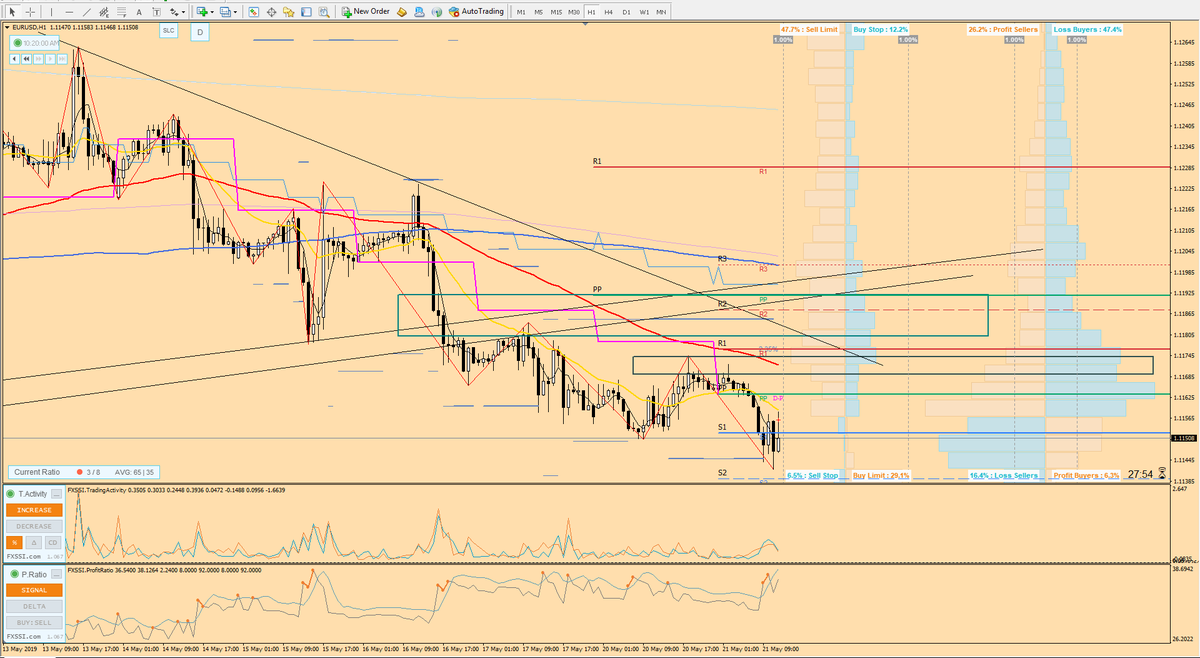Click the 'Loss Buyers : 47.4%' label

(x=1088, y=30)
